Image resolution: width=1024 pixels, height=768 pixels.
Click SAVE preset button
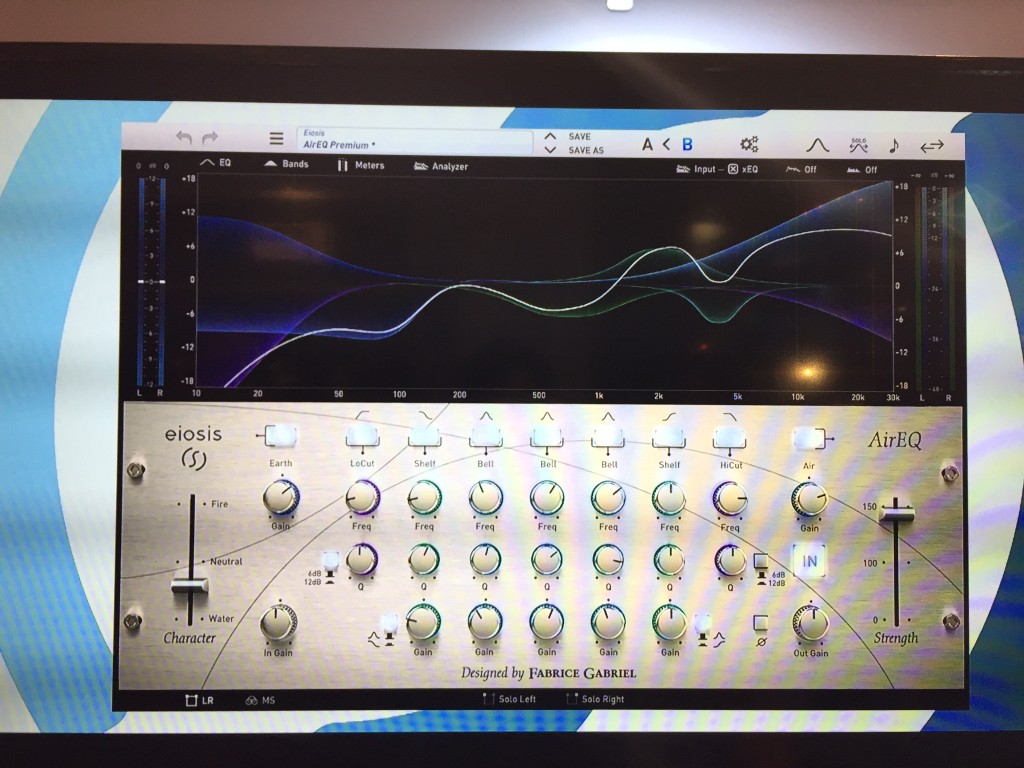[x=579, y=136]
